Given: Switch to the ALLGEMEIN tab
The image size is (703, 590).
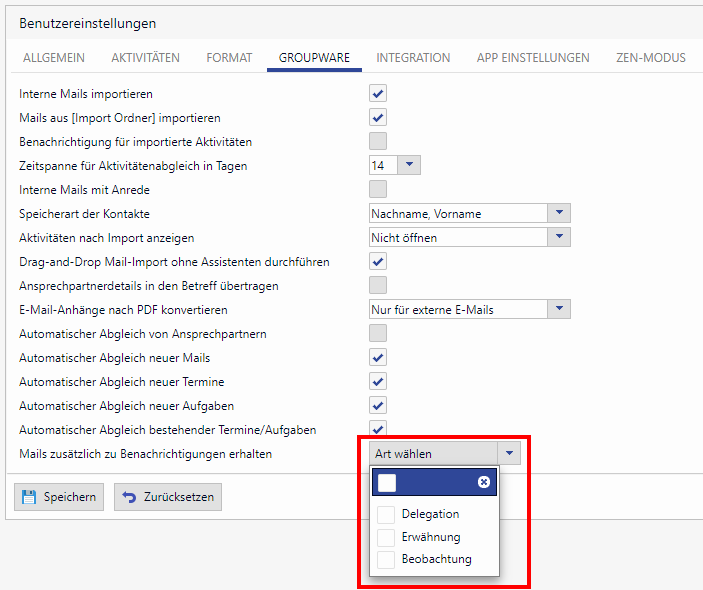Looking at the screenshot, I should tap(53, 58).
